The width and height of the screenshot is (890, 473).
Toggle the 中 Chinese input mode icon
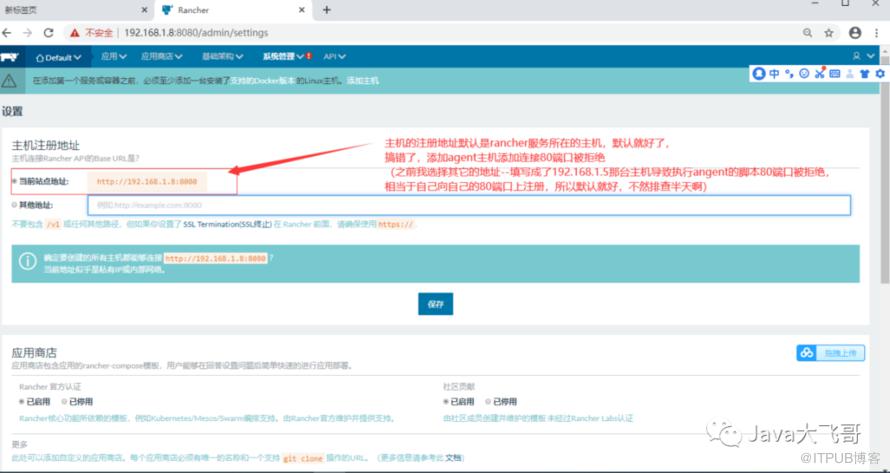774,73
